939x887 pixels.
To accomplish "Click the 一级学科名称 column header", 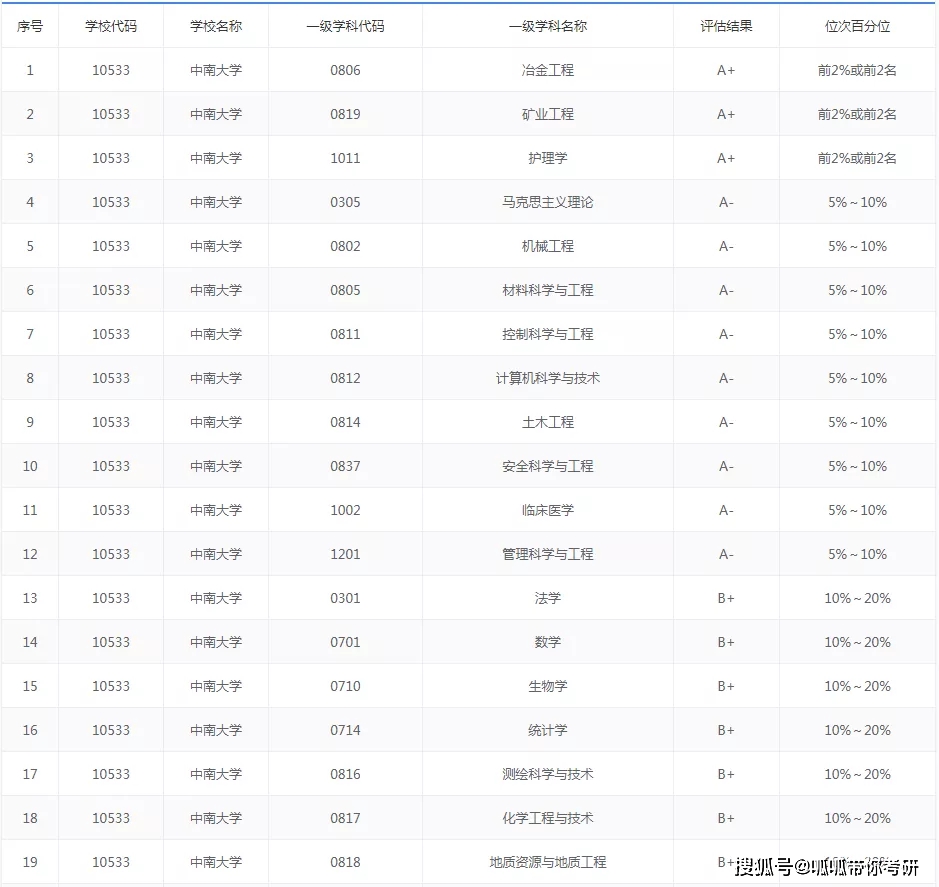I will [547, 26].
